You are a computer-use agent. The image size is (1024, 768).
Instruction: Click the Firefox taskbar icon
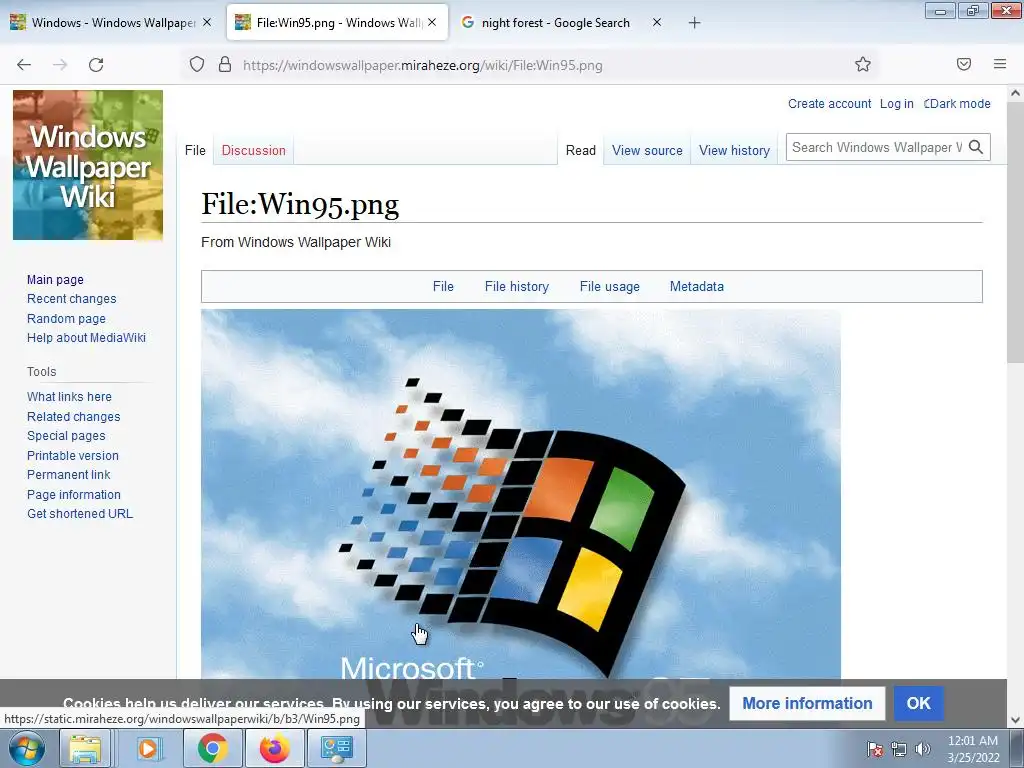(x=274, y=748)
